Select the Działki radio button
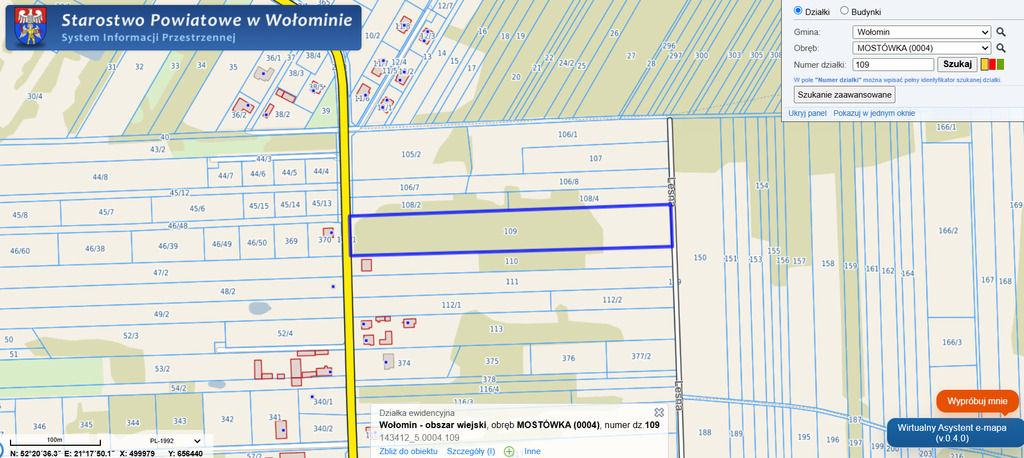Viewport: 1024px width, 458px height. pyautogui.click(x=797, y=11)
